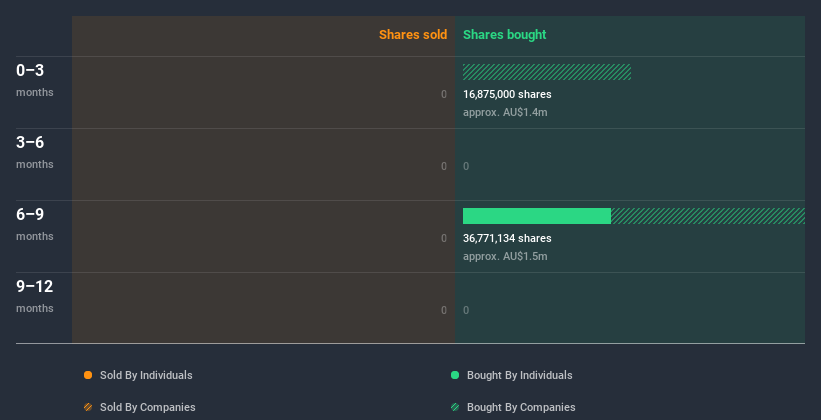Click the shares bought zero in 9–12 months
This screenshot has height=420, width=821.
[x=466, y=310]
